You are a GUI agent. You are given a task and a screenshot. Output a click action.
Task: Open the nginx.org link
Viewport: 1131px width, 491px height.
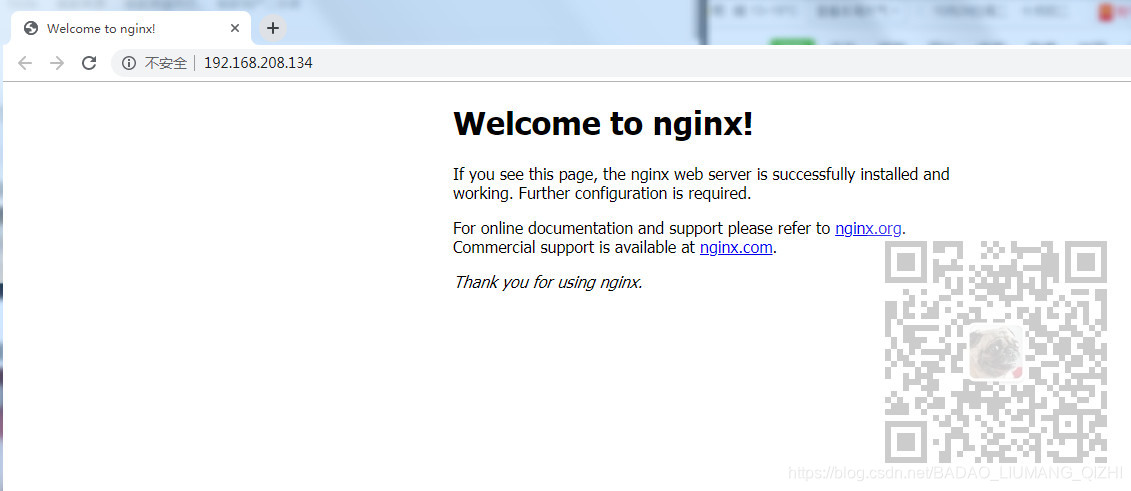[868, 229]
